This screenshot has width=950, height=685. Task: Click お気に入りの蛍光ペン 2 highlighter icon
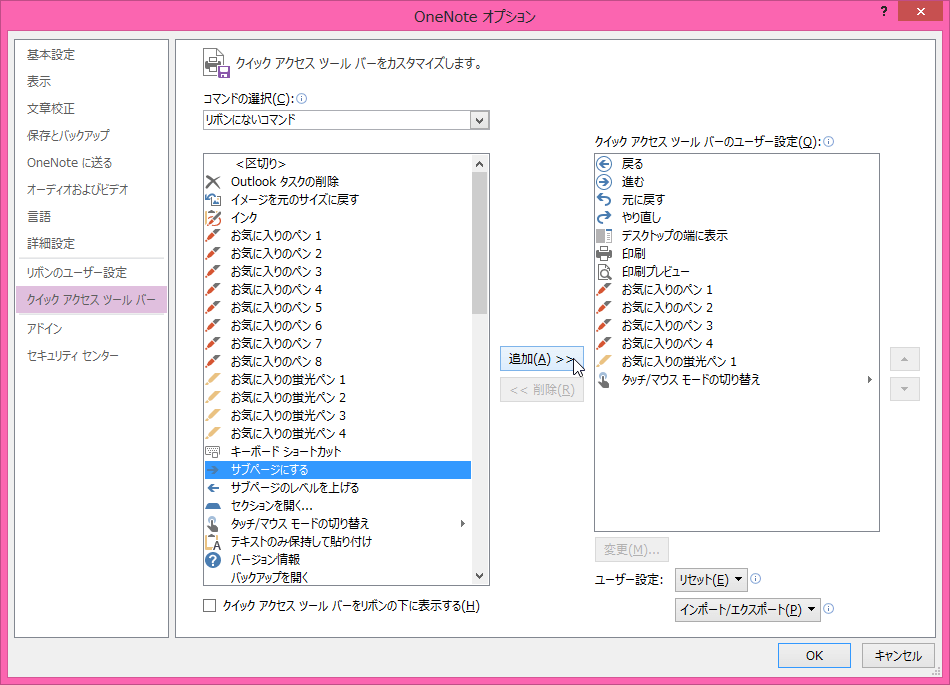tap(213, 397)
